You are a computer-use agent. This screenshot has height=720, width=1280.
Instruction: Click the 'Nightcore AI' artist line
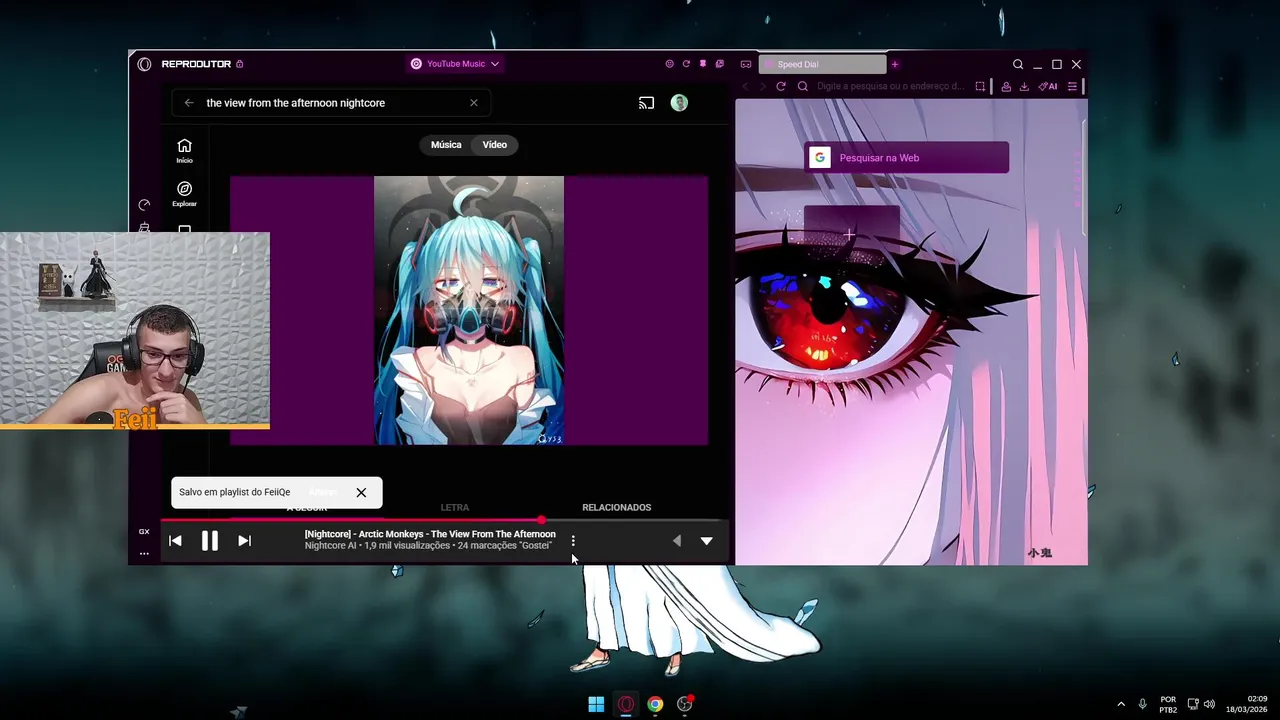click(x=330, y=546)
